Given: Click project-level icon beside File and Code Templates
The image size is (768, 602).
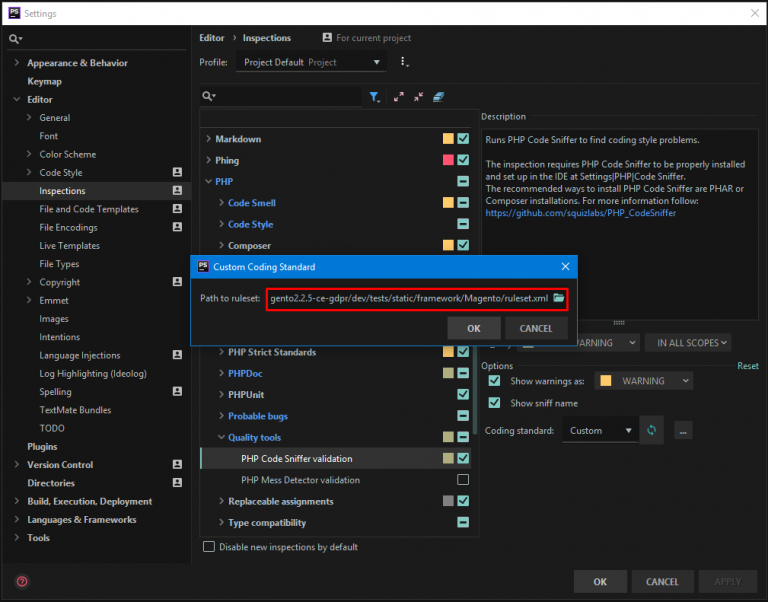Looking at the screenshot, I should (x=177, y=209).
